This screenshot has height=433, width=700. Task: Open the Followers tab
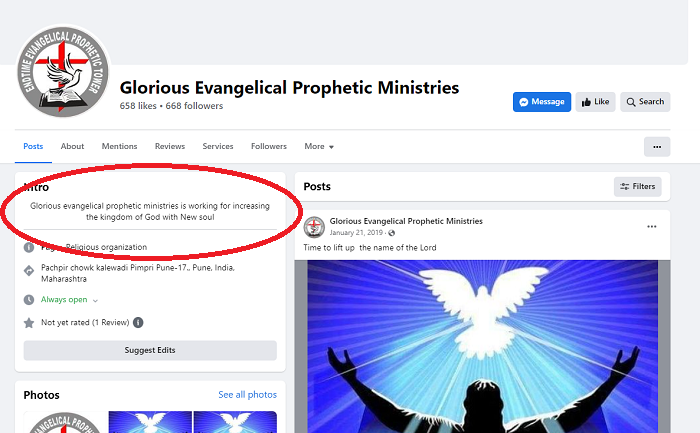click(x=269, y=146)
